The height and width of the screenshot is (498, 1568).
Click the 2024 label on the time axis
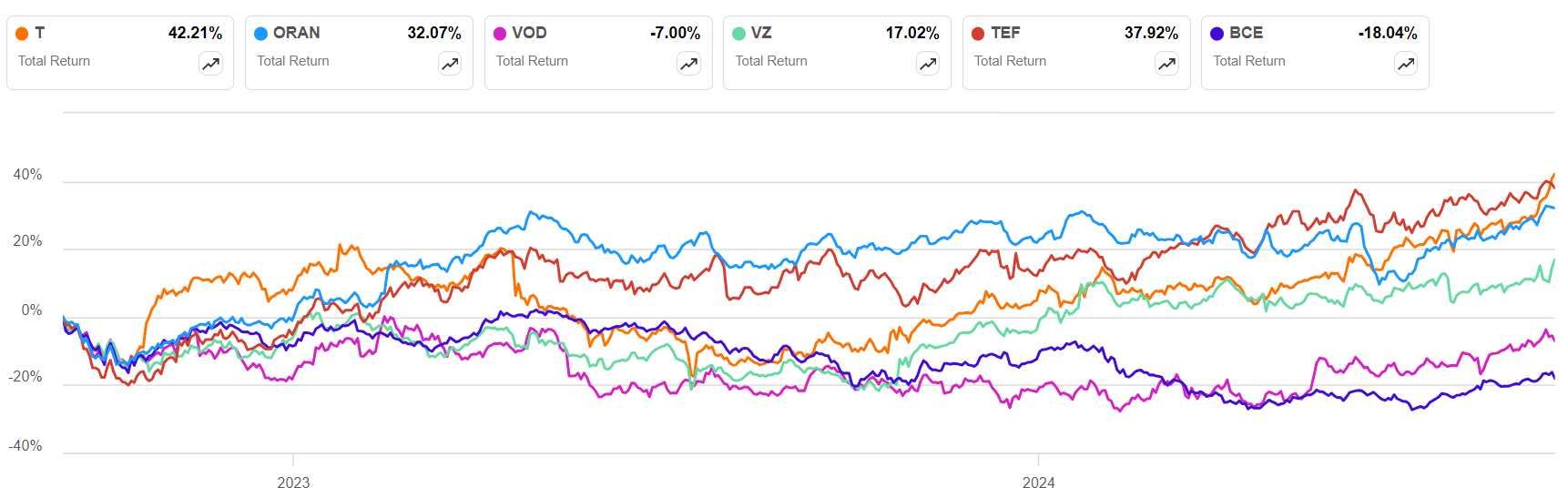(1038, 483)
